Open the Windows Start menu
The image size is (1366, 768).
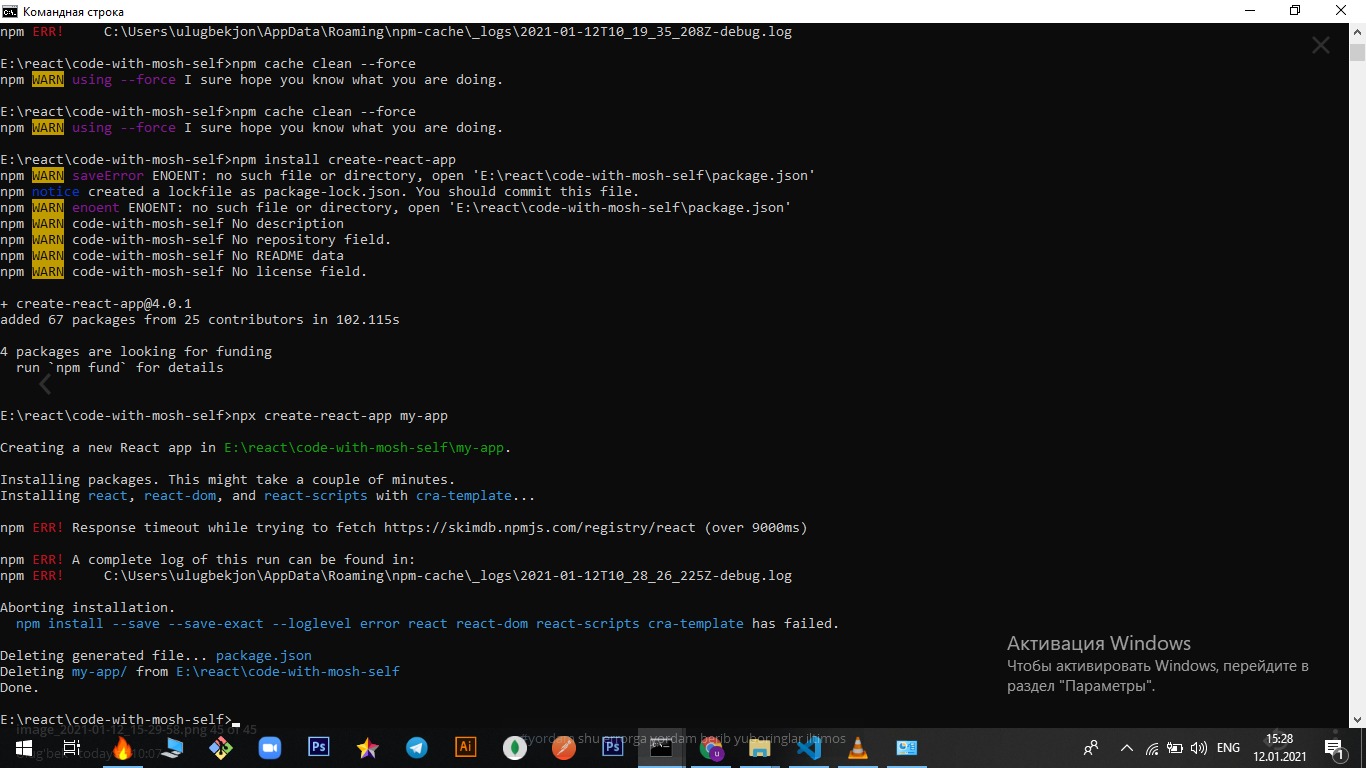pyautogui.click(x=23, y=747)
